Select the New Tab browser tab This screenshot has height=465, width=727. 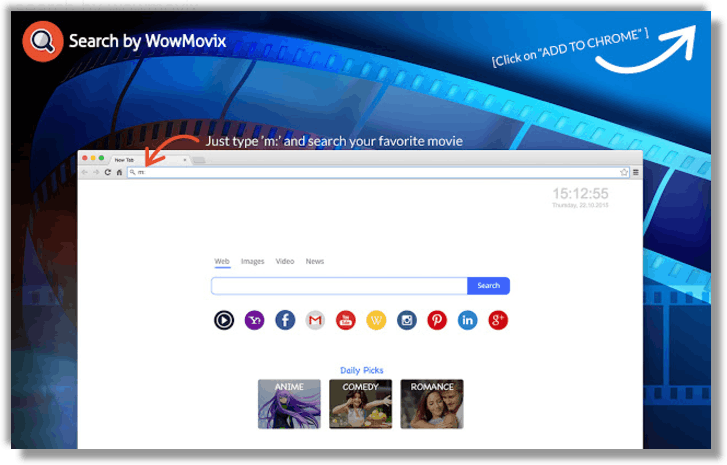tap(148, 160)
